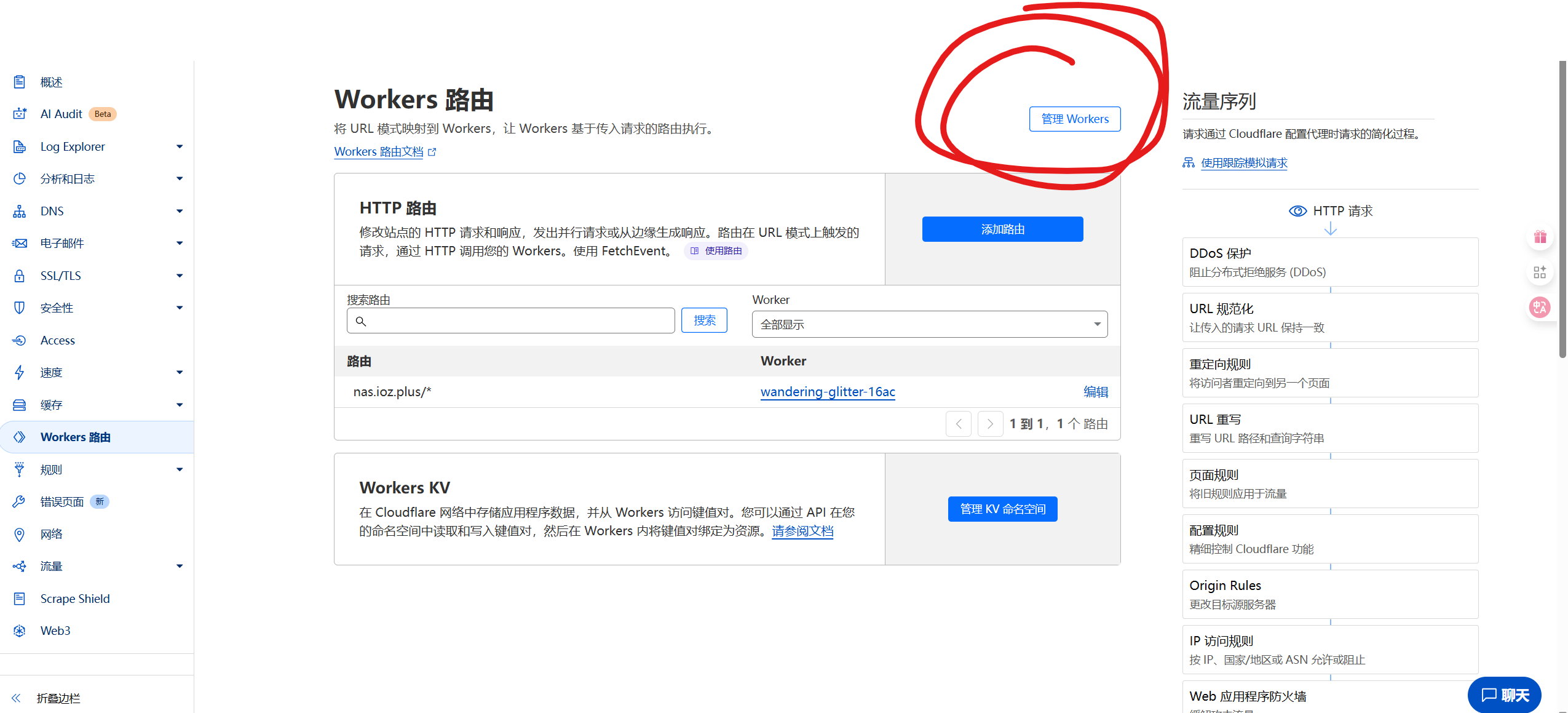Image resolution: width=1568 pixels, height=713 pixels.
Task: Click the 错误页面 wrench icon
Action: coord(18,501)
